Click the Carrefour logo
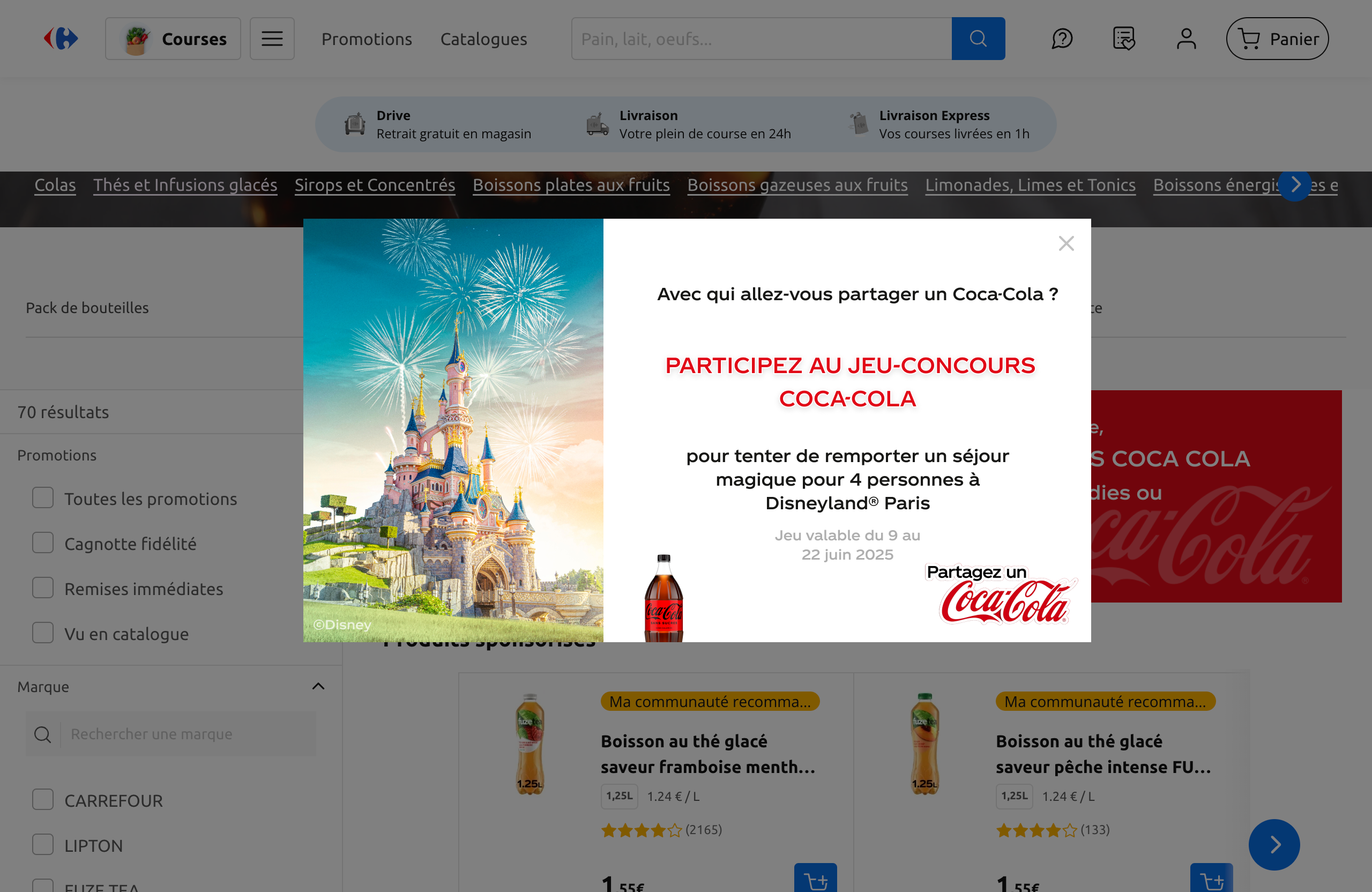Screen dimensions: 1372x892 click(x=61, y=39)
